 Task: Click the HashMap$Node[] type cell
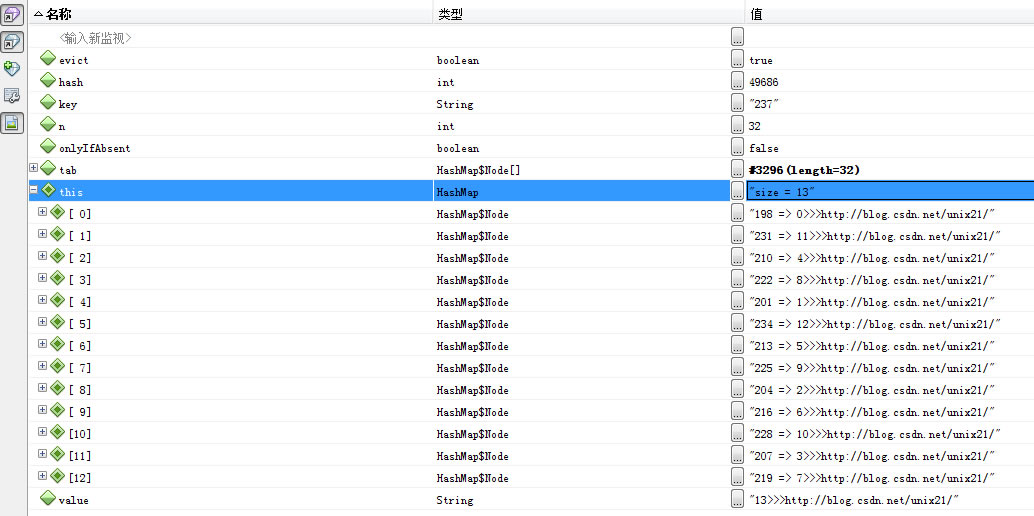tap(478, 170)
